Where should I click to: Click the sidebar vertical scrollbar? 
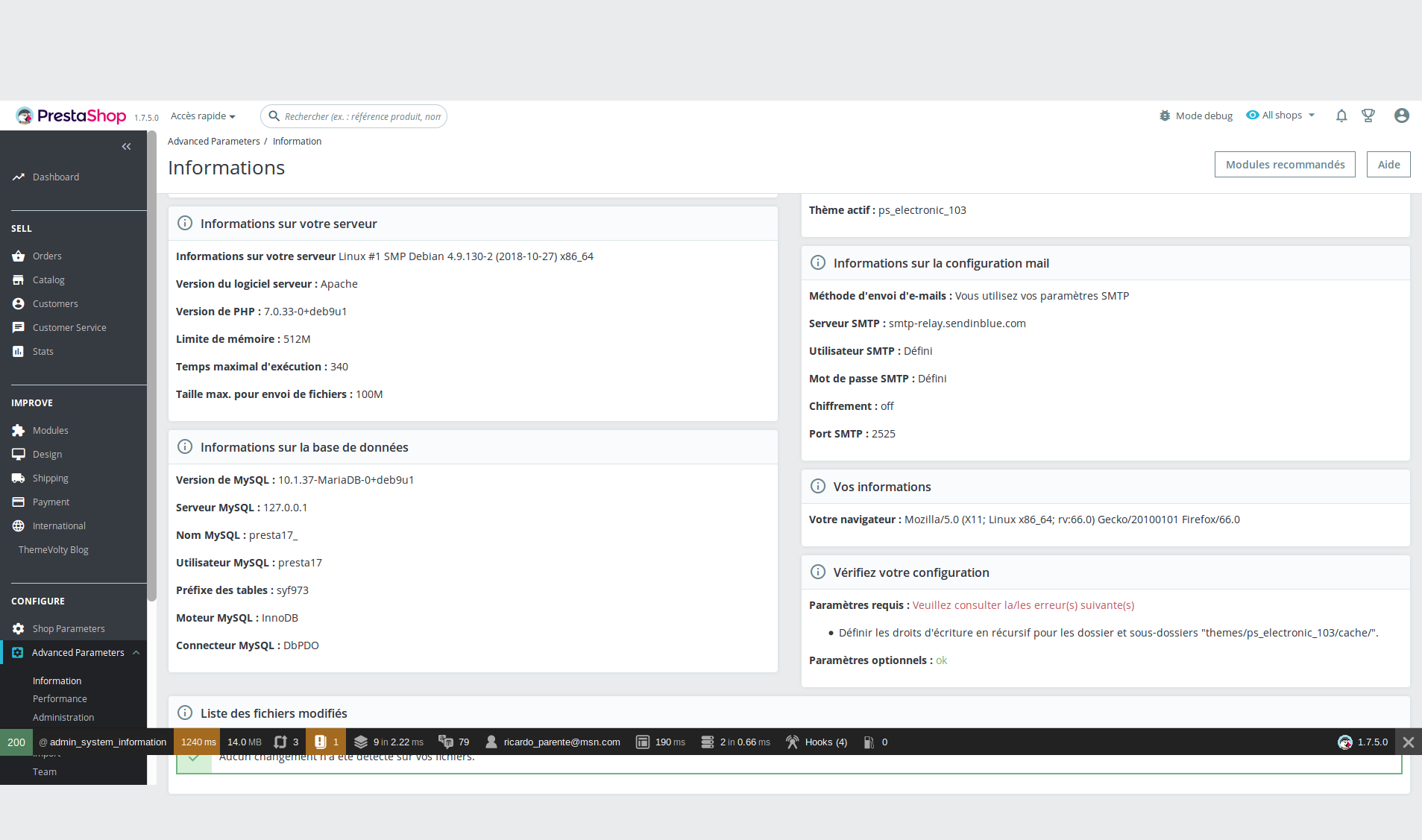tap(152, 365)
